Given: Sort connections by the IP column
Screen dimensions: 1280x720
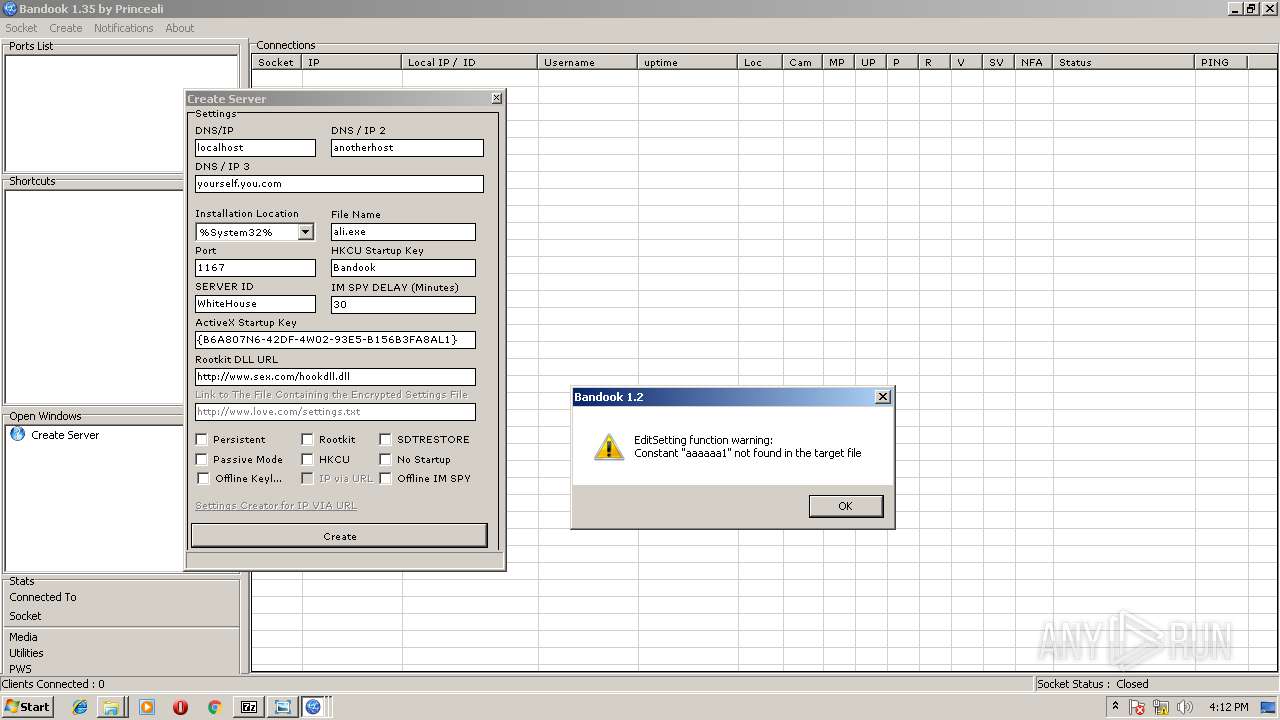Looking at the screenshot, I should coord(352,62).
